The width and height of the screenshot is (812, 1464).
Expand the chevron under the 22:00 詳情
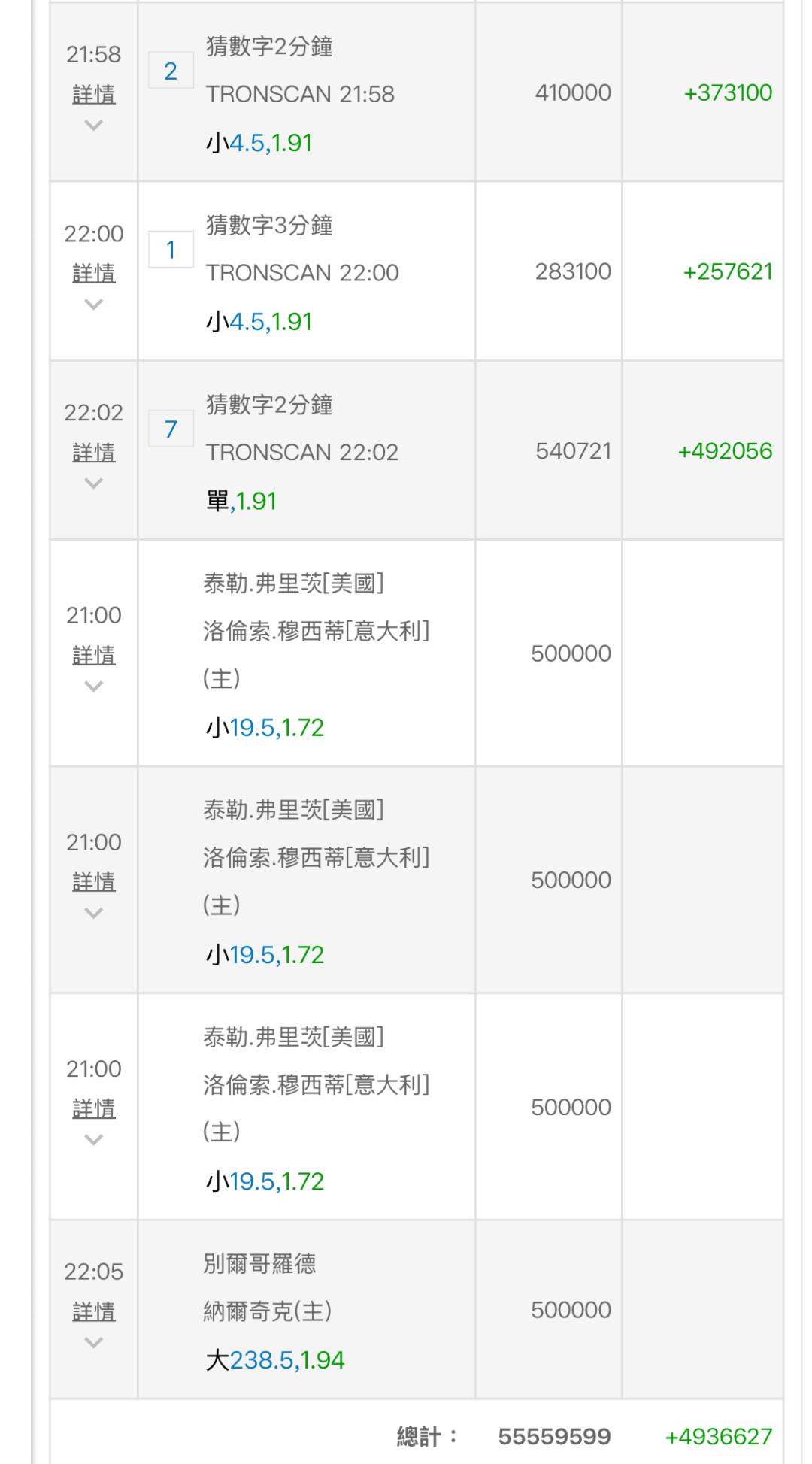click(x=94, y=304)
